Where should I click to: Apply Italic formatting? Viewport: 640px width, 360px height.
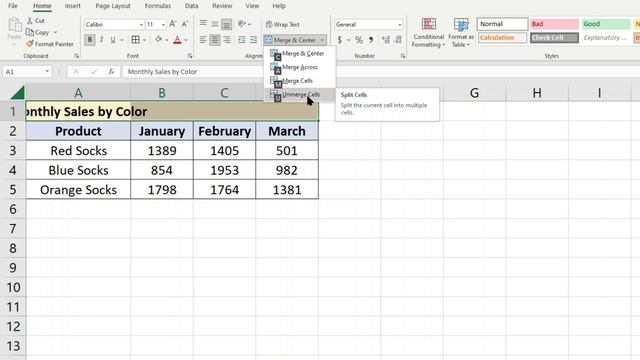[x=101, y=40]
